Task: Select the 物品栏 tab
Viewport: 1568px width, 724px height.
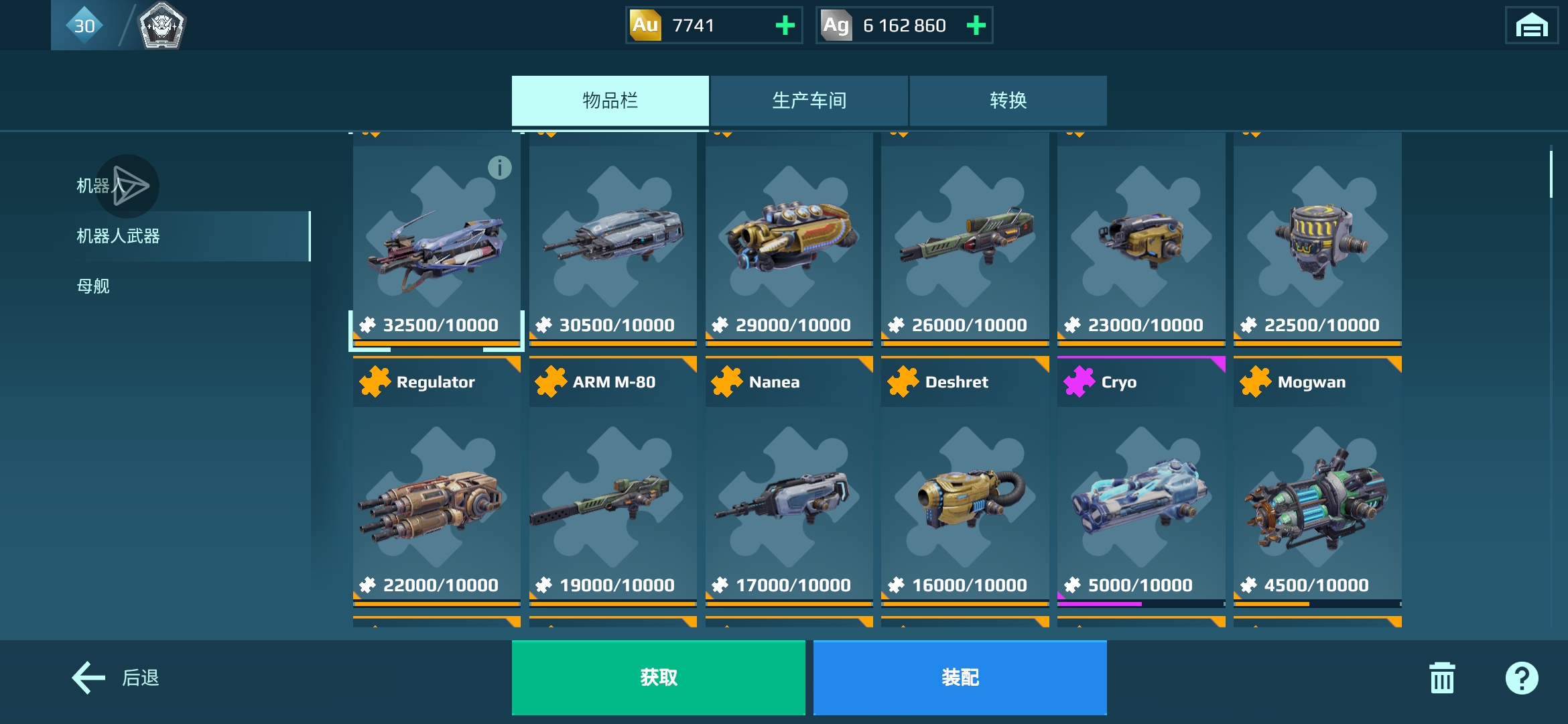Action: 610,101
